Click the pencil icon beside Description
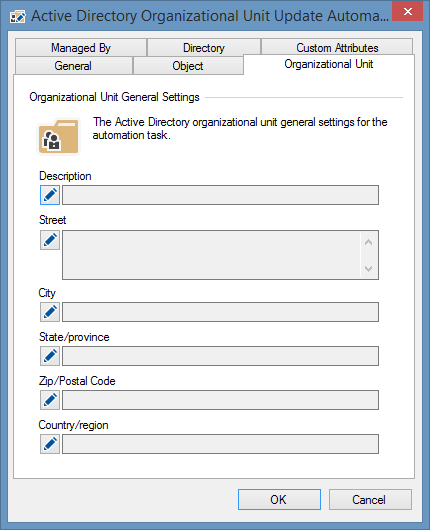Viewport: 430px width, 530px height. (50, 195)
